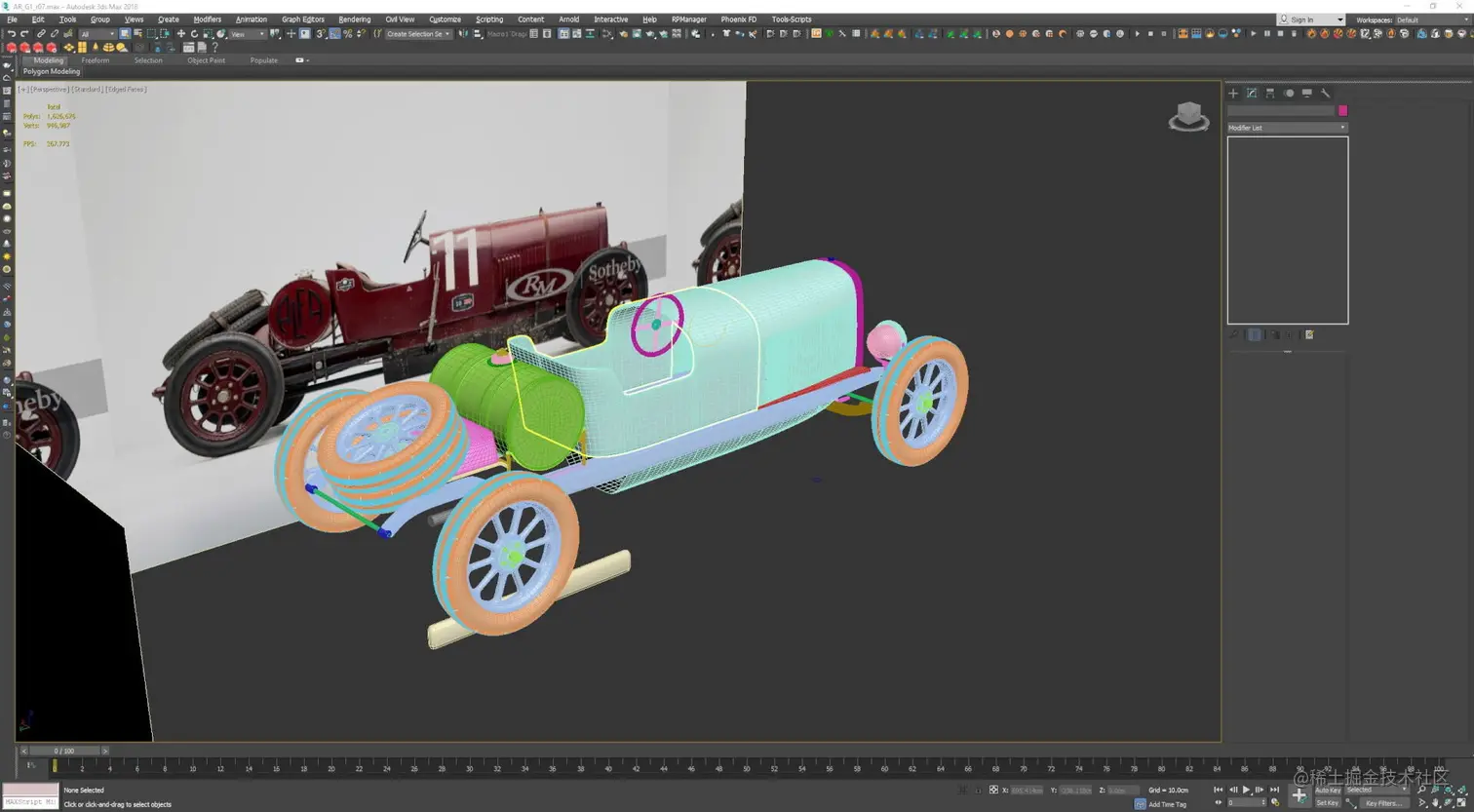Open the Hierarchy panel icon

(x=1270, y=94)
